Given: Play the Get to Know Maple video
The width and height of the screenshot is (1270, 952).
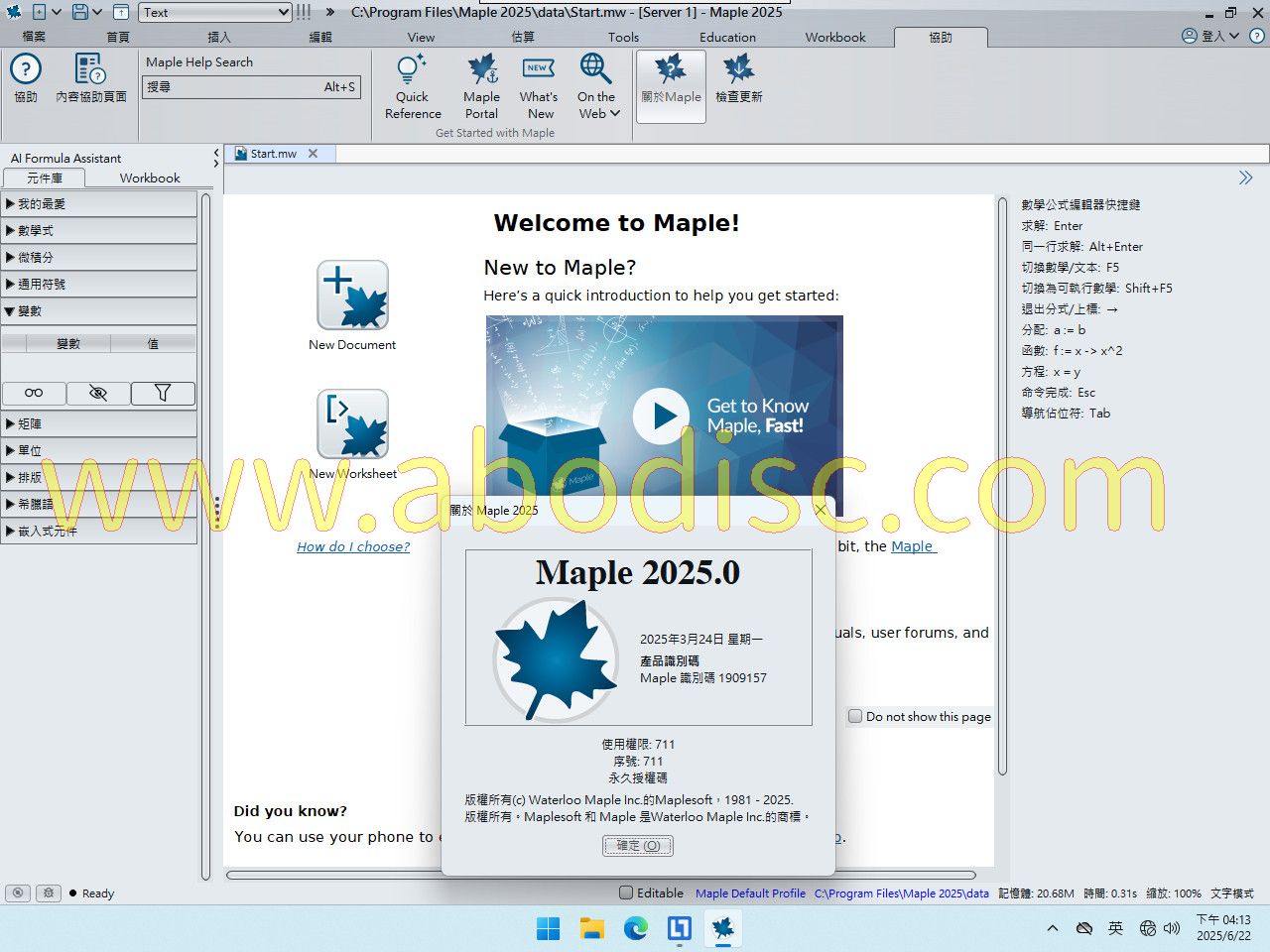Looking at the screenshot, I should (x=662, y=416).
